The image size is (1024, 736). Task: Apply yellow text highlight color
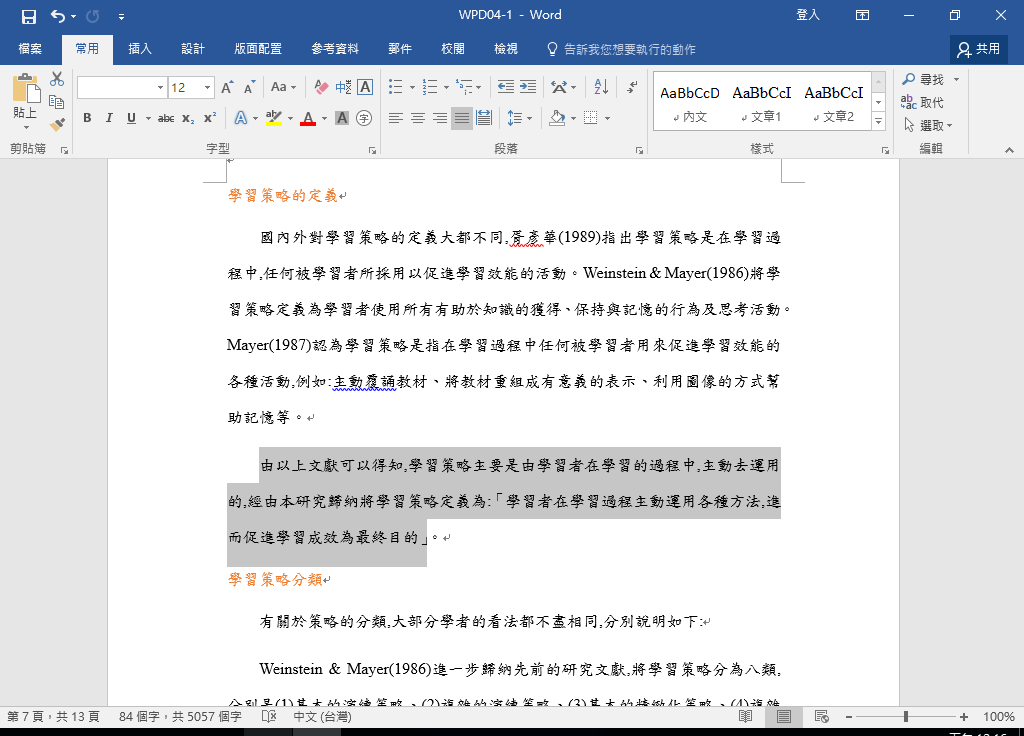274,118
